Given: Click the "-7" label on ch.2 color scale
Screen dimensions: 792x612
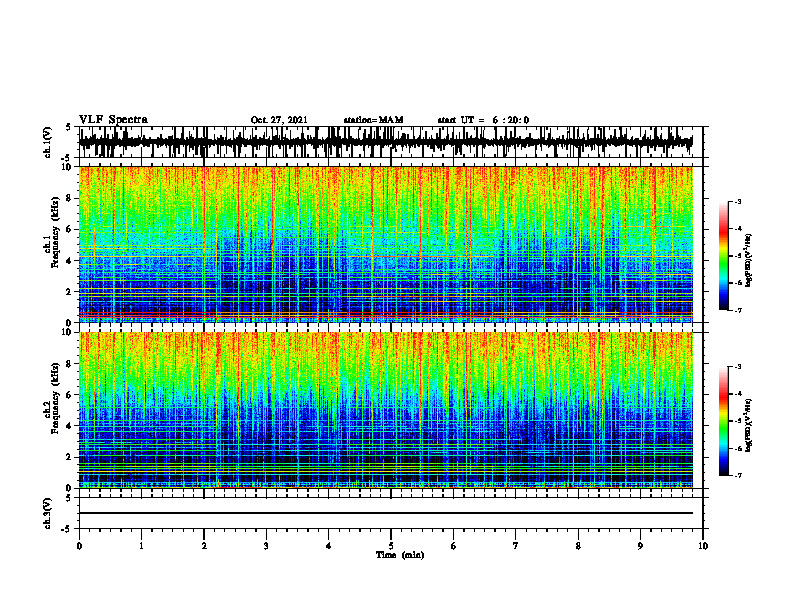Looking at the screenshot, I should [x=738, y=476].
